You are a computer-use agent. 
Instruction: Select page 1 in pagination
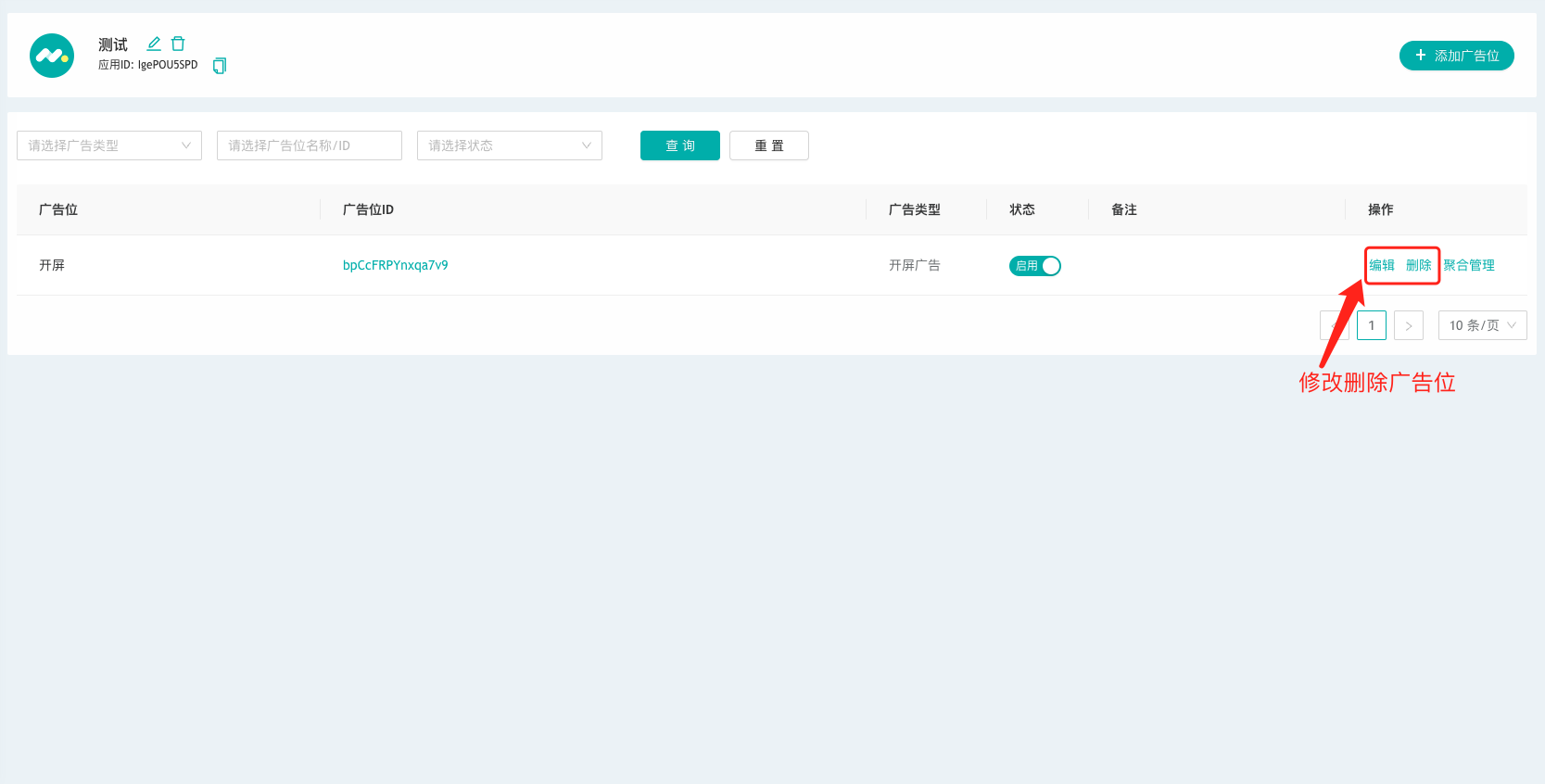pos(1371,325)
